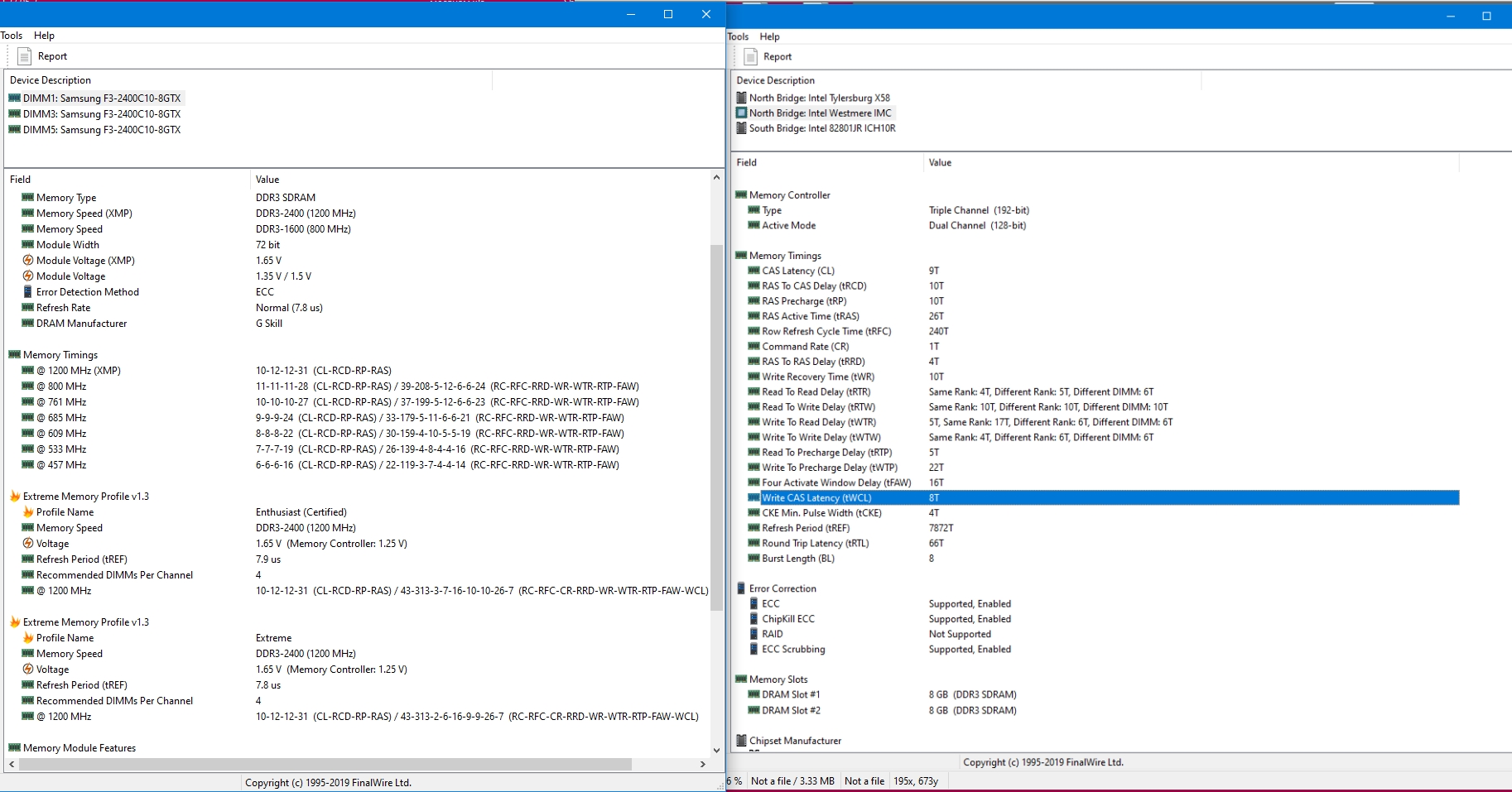Open Tools menu in right window
This screenshot has height=792, width=1512.
click(738, 36)
